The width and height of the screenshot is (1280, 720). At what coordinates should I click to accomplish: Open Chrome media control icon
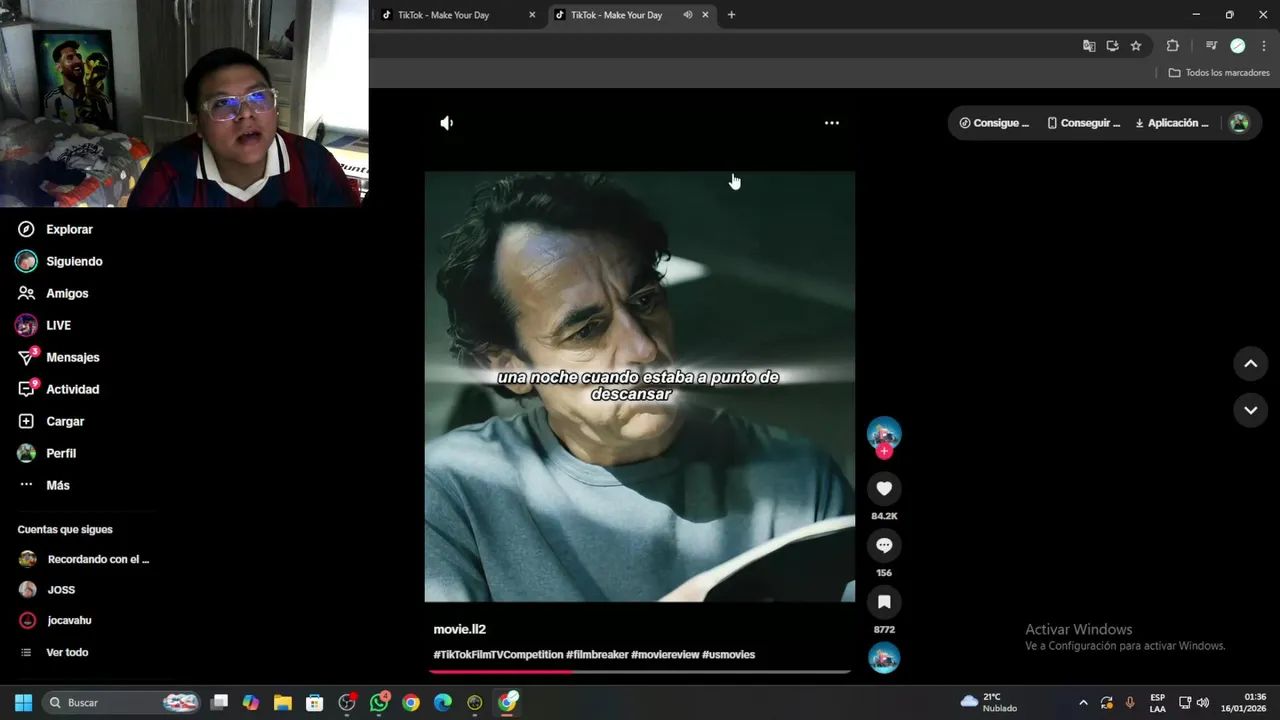1211,46
